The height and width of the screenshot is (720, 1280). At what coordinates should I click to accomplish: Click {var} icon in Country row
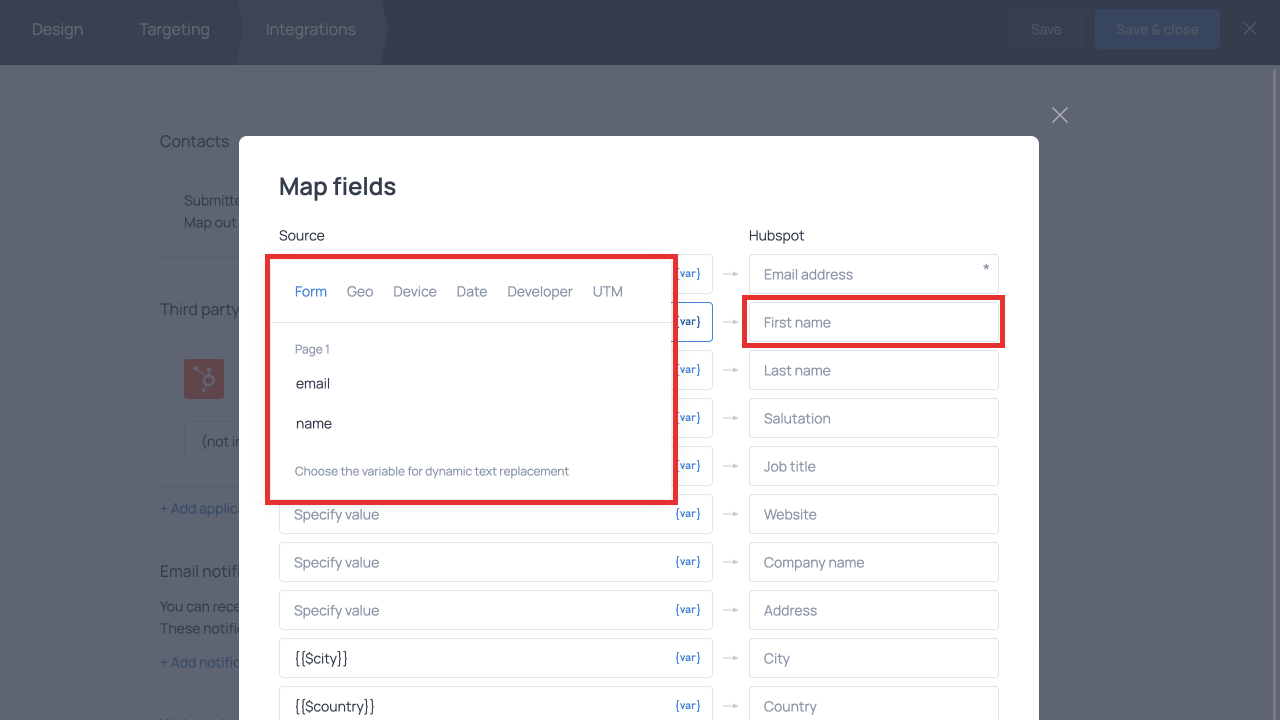point(688,706)
